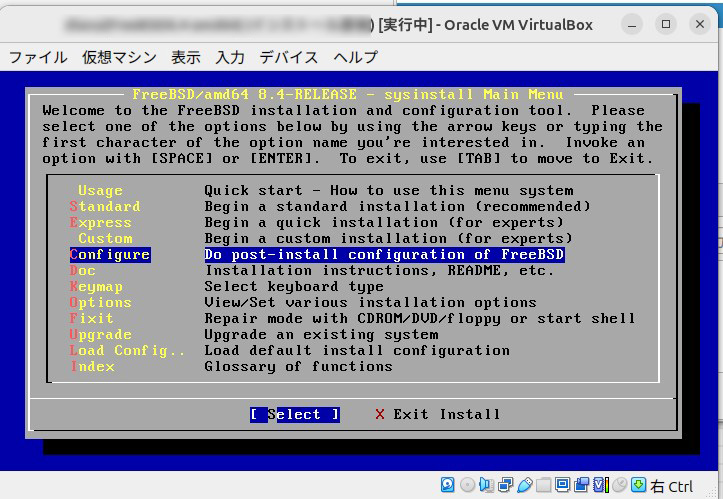Click the keyboard capture arrow icon
723x499 pixels.
(639, 485)
